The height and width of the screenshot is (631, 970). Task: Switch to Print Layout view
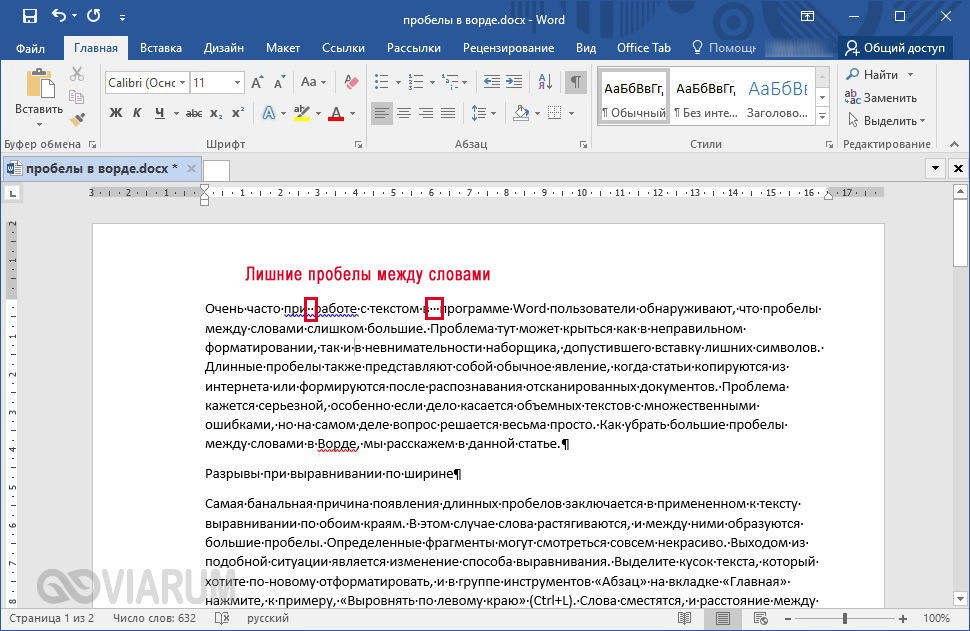point(723,618)
